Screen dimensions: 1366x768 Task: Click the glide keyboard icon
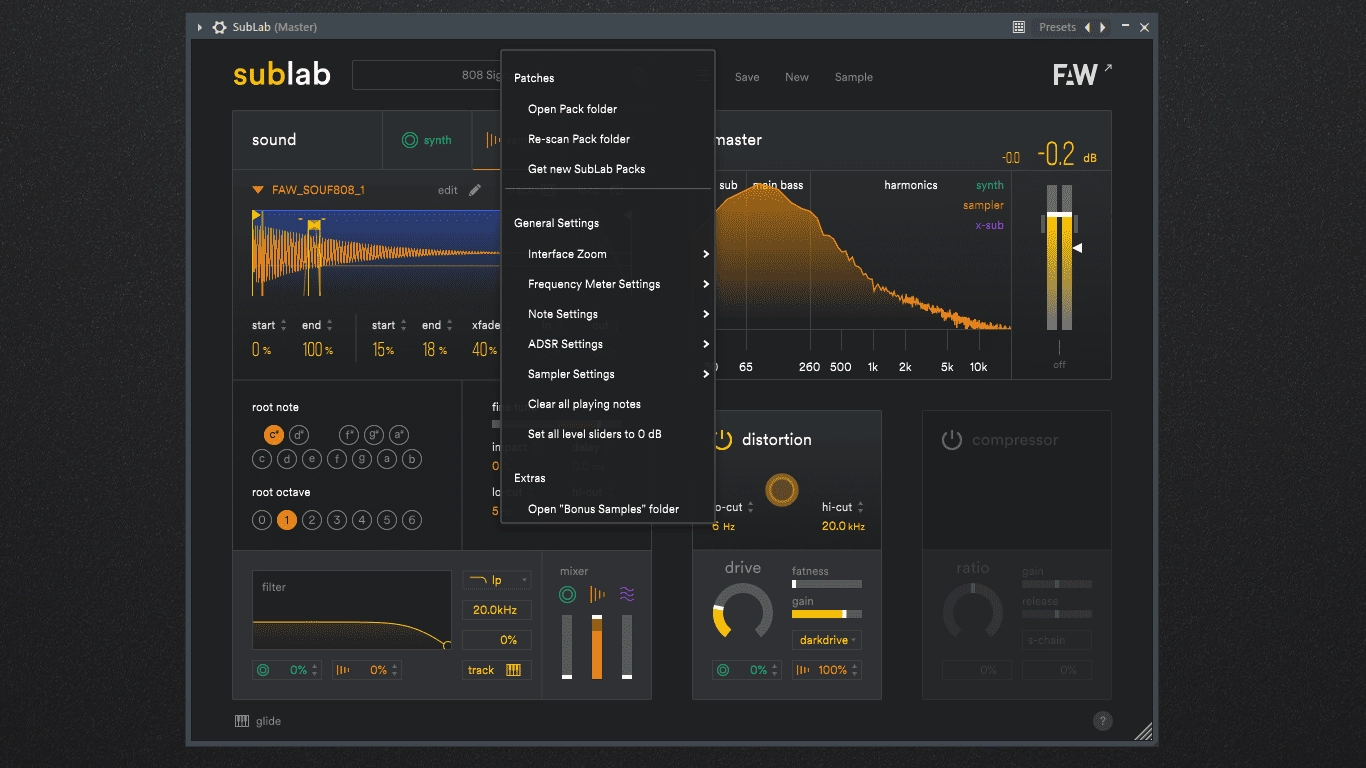242,721
